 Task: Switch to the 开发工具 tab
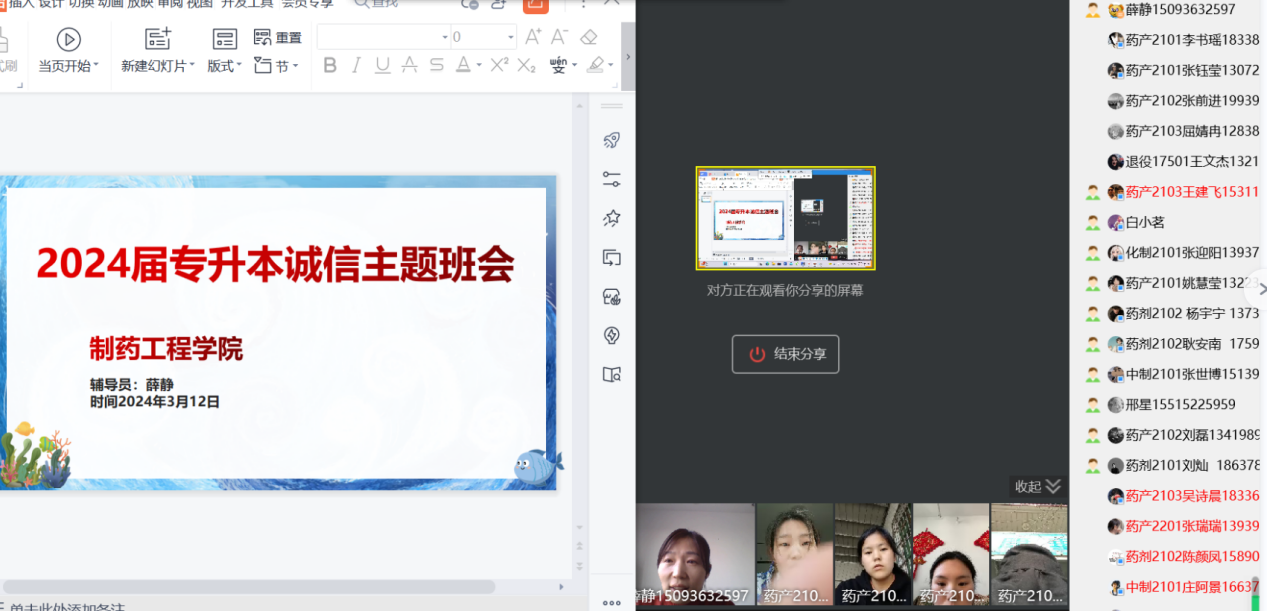(x=247, y=4)
